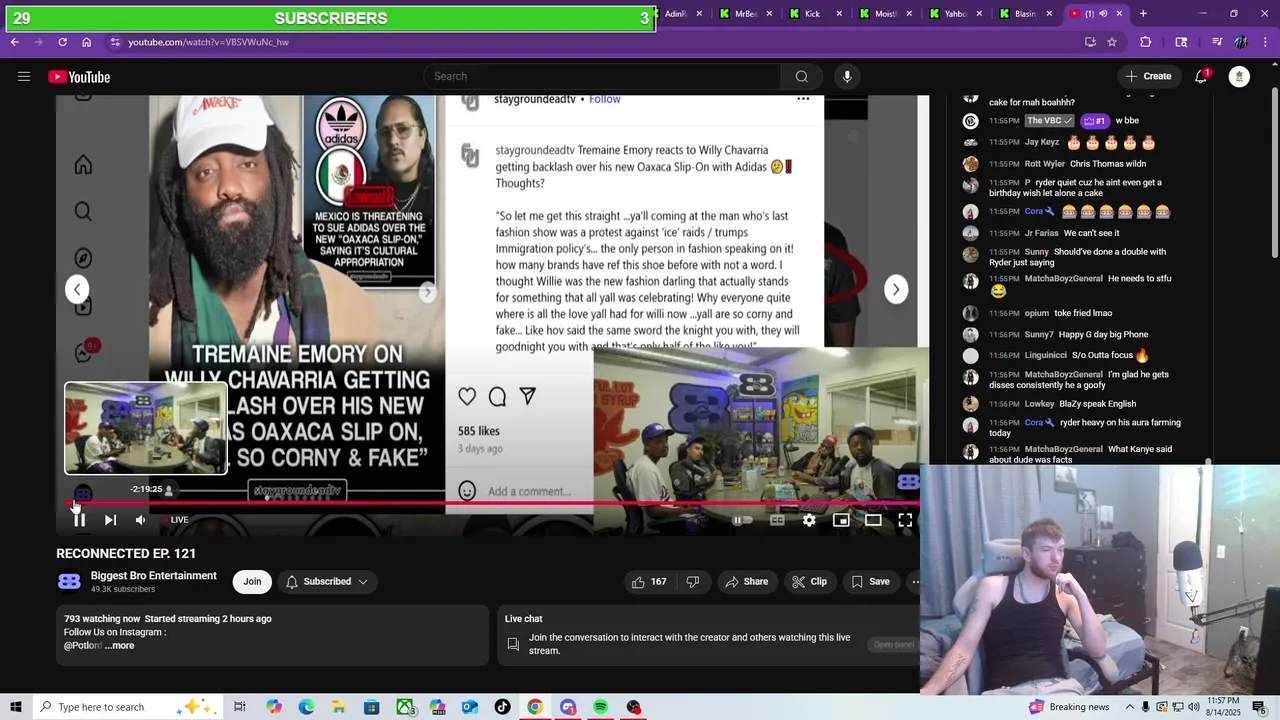Create a clip with Clip button
Screen dimensions: 1280x720
(809, 582)
